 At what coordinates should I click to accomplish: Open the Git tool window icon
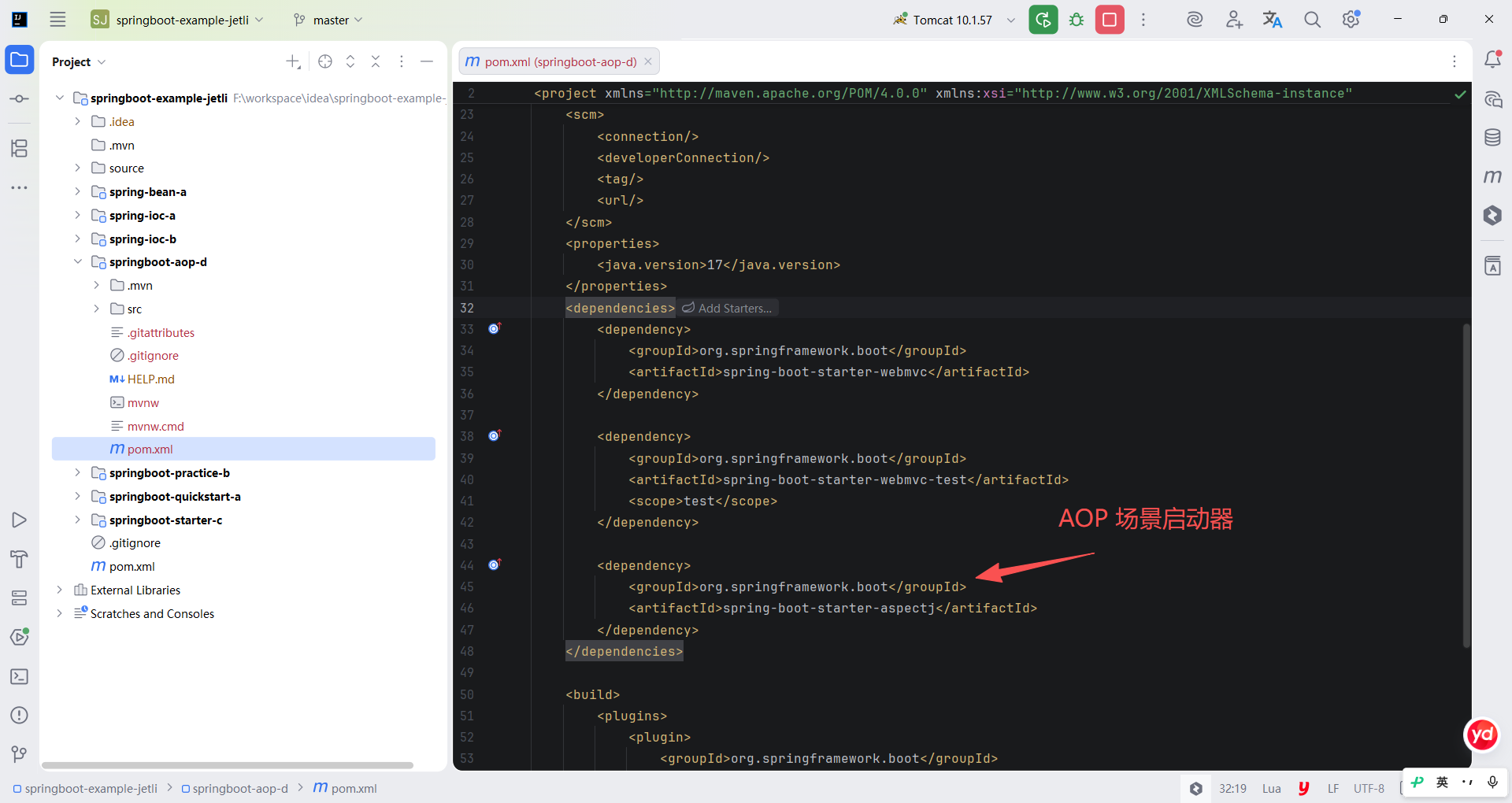click(20, 754)
